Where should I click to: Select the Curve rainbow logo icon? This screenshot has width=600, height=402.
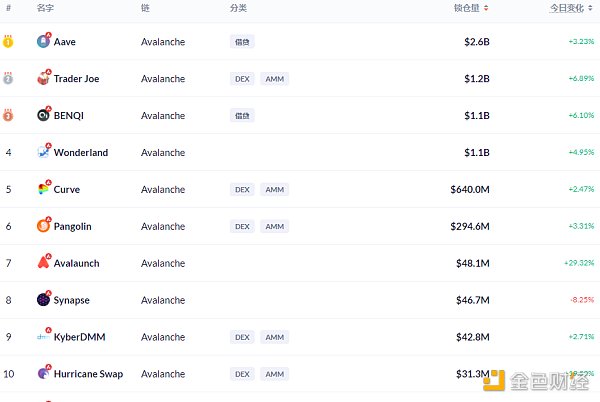[x=43, y=189]
